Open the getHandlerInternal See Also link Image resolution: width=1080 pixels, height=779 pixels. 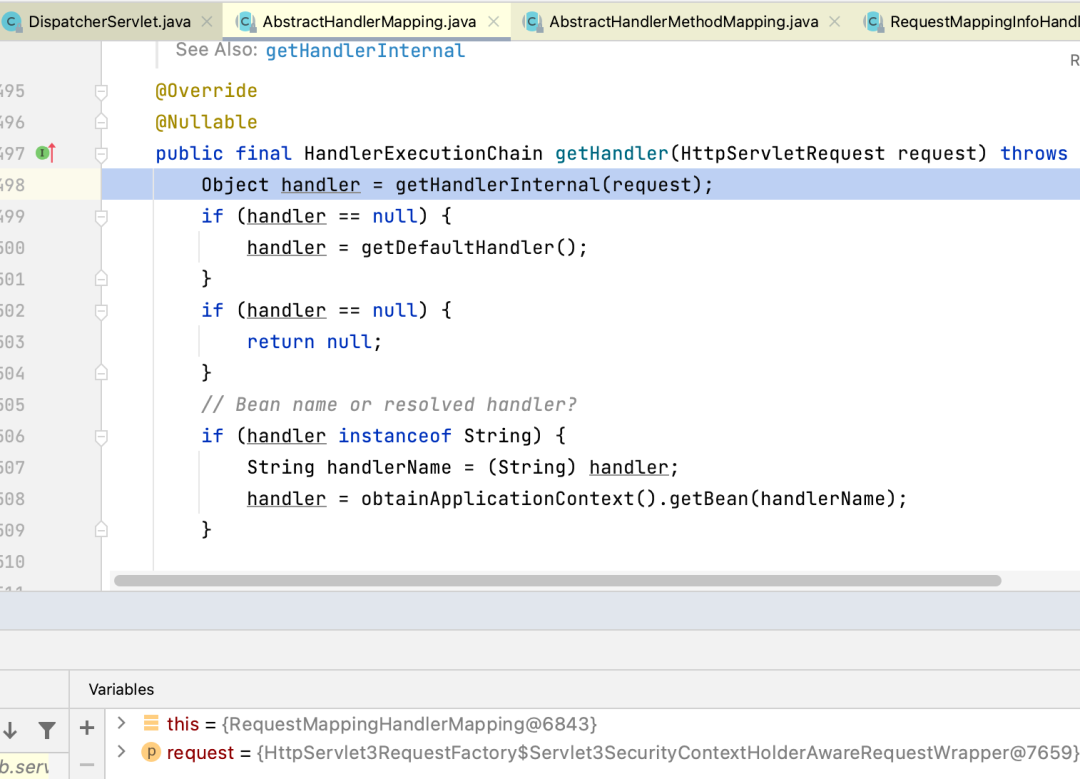click(365, 50)
